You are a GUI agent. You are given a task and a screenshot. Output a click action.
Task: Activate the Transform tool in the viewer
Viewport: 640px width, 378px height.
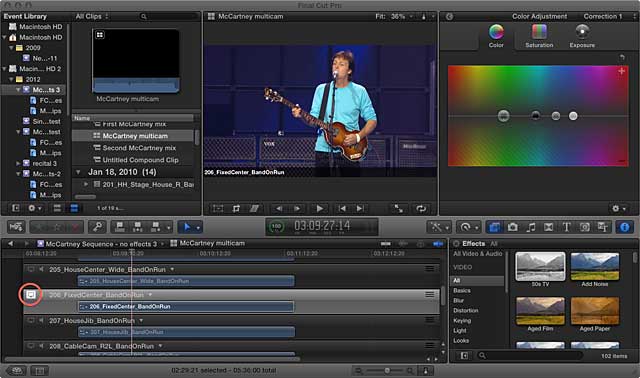(218, 209)
